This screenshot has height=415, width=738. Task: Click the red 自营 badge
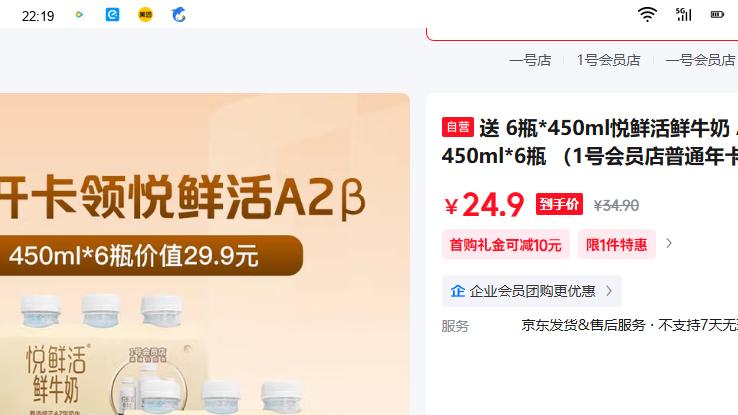457,127
